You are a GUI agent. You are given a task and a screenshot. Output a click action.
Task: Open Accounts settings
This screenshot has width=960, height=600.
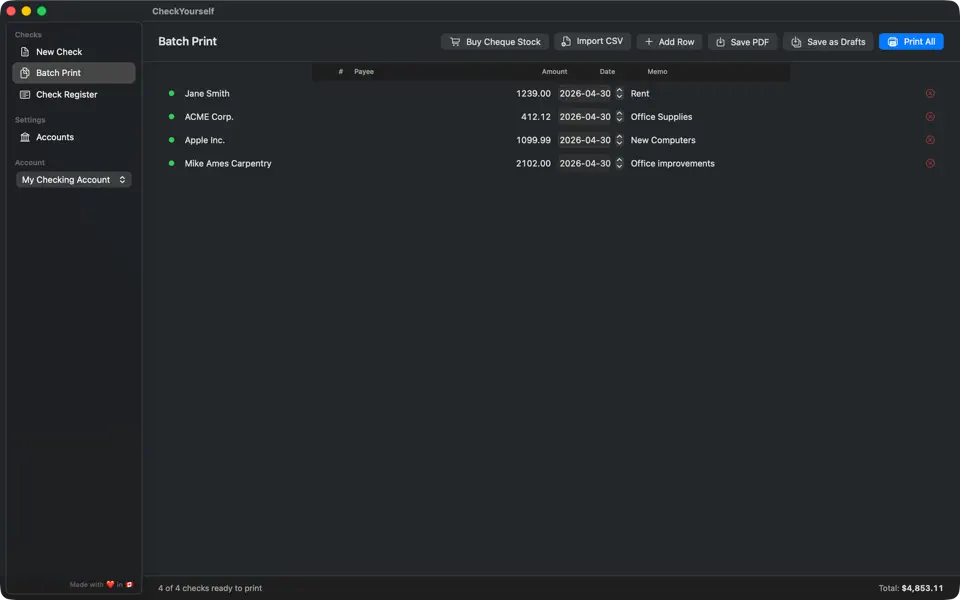(73, 137)
